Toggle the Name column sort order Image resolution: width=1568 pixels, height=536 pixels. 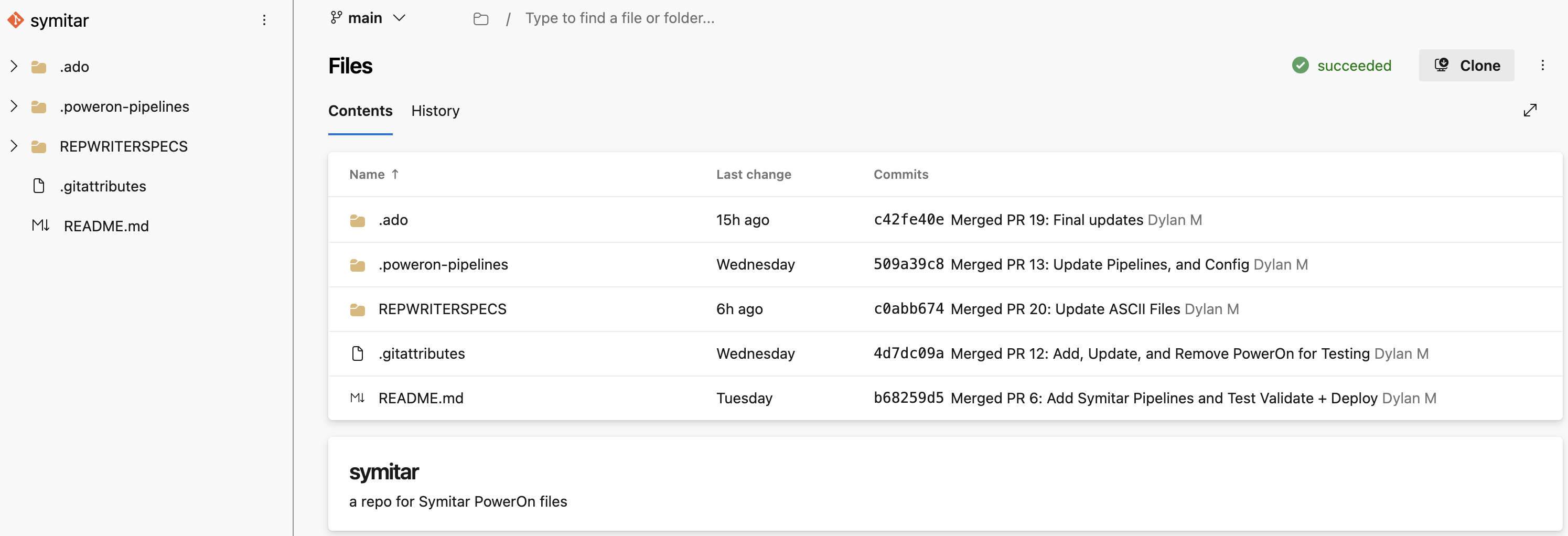[x=373, y=174]
